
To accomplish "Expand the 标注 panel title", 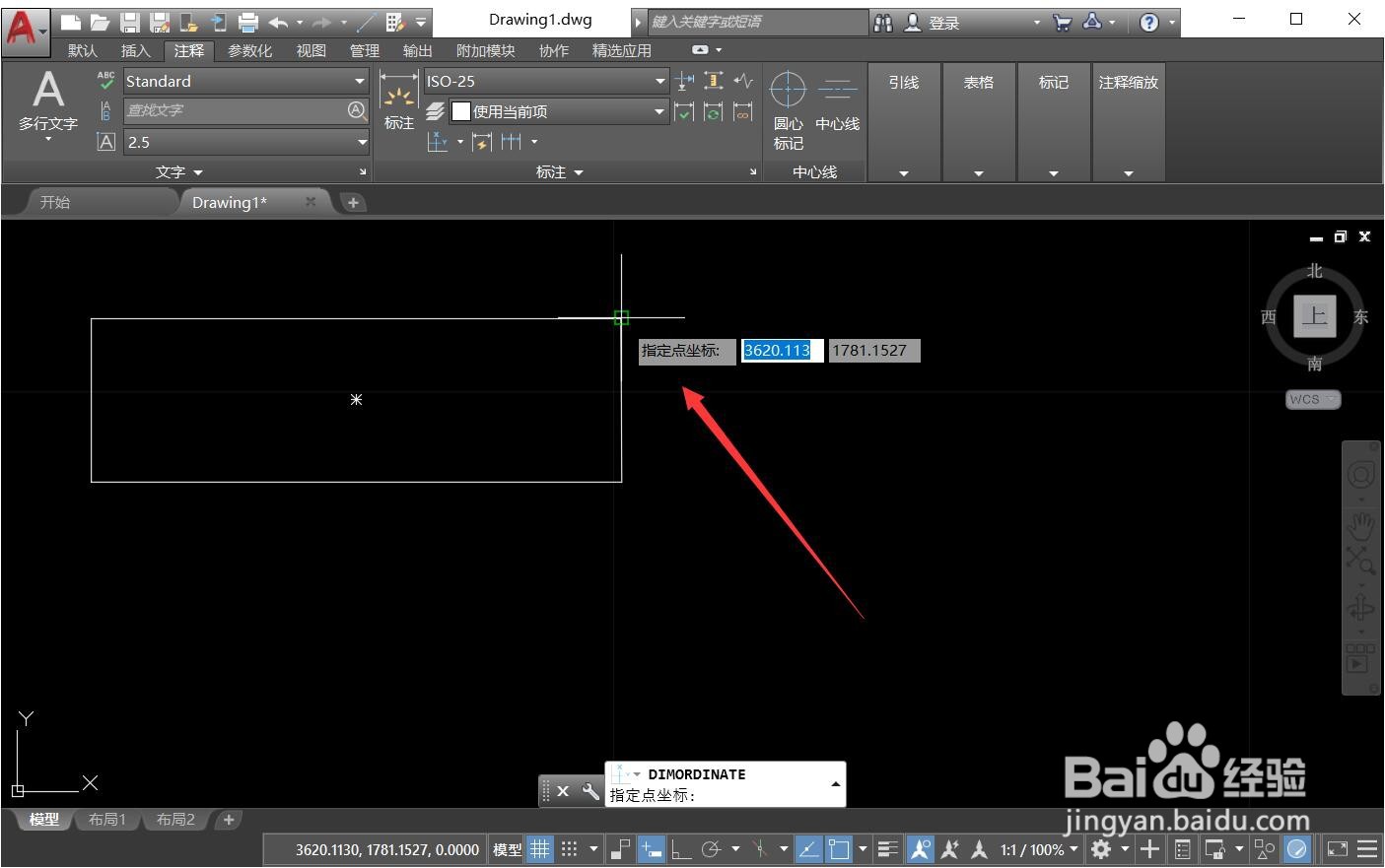I will click(x=559, y=171).
